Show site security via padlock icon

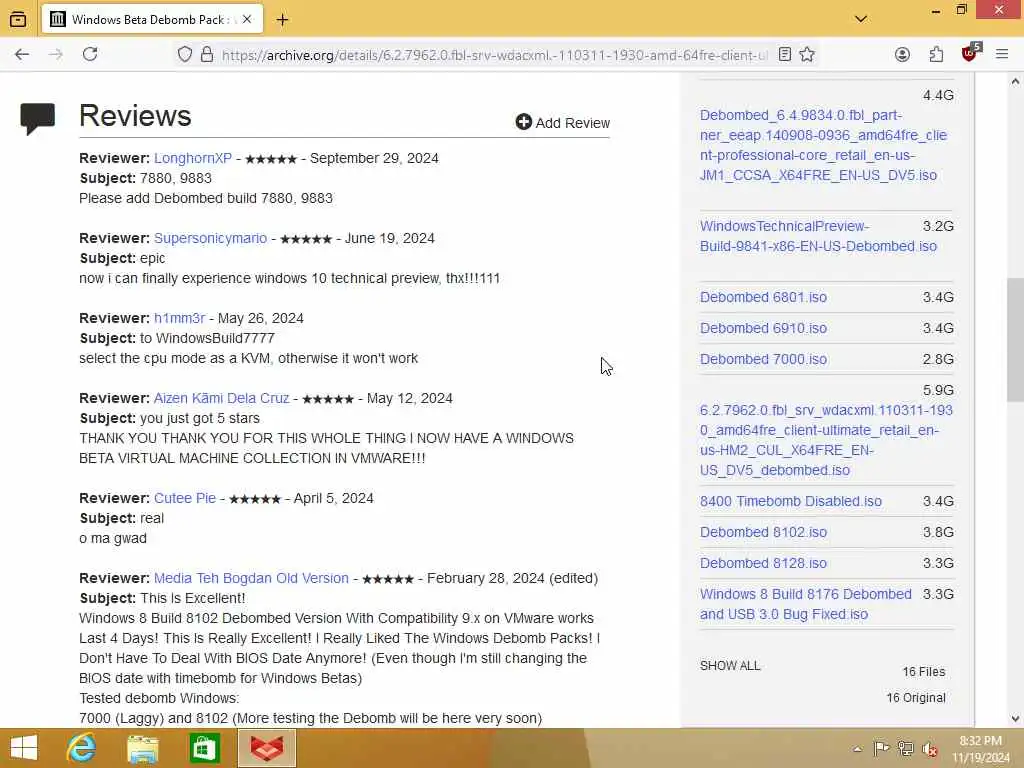click(207, 55)
